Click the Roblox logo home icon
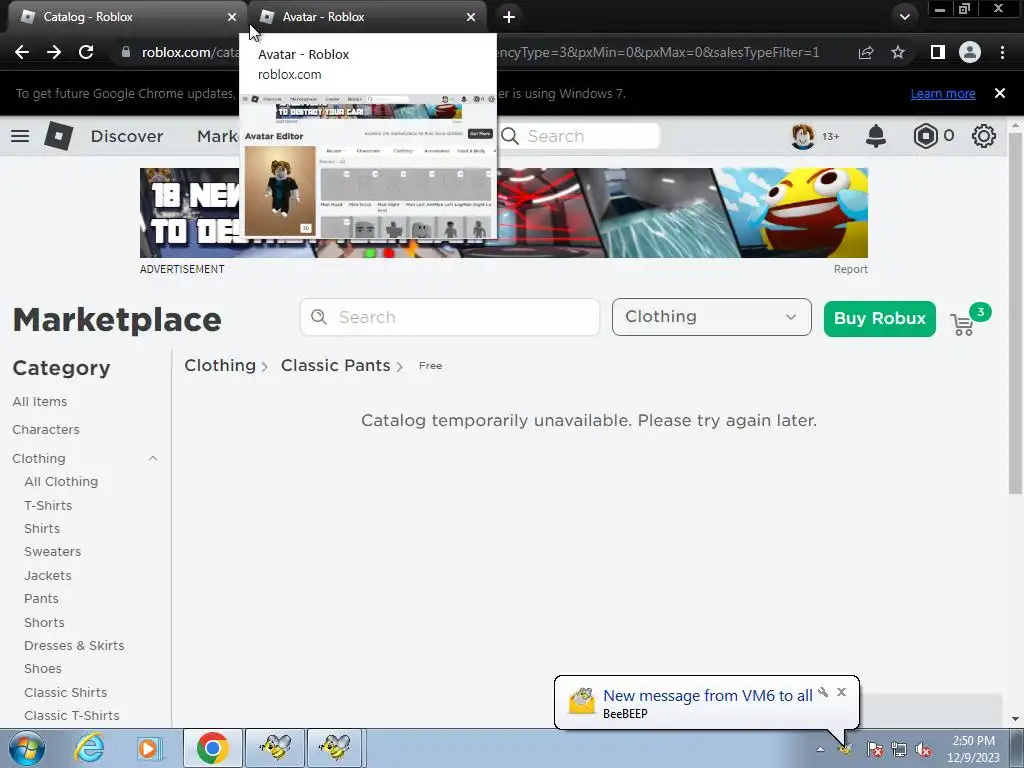1024x768 pixels. click(59, 136)
